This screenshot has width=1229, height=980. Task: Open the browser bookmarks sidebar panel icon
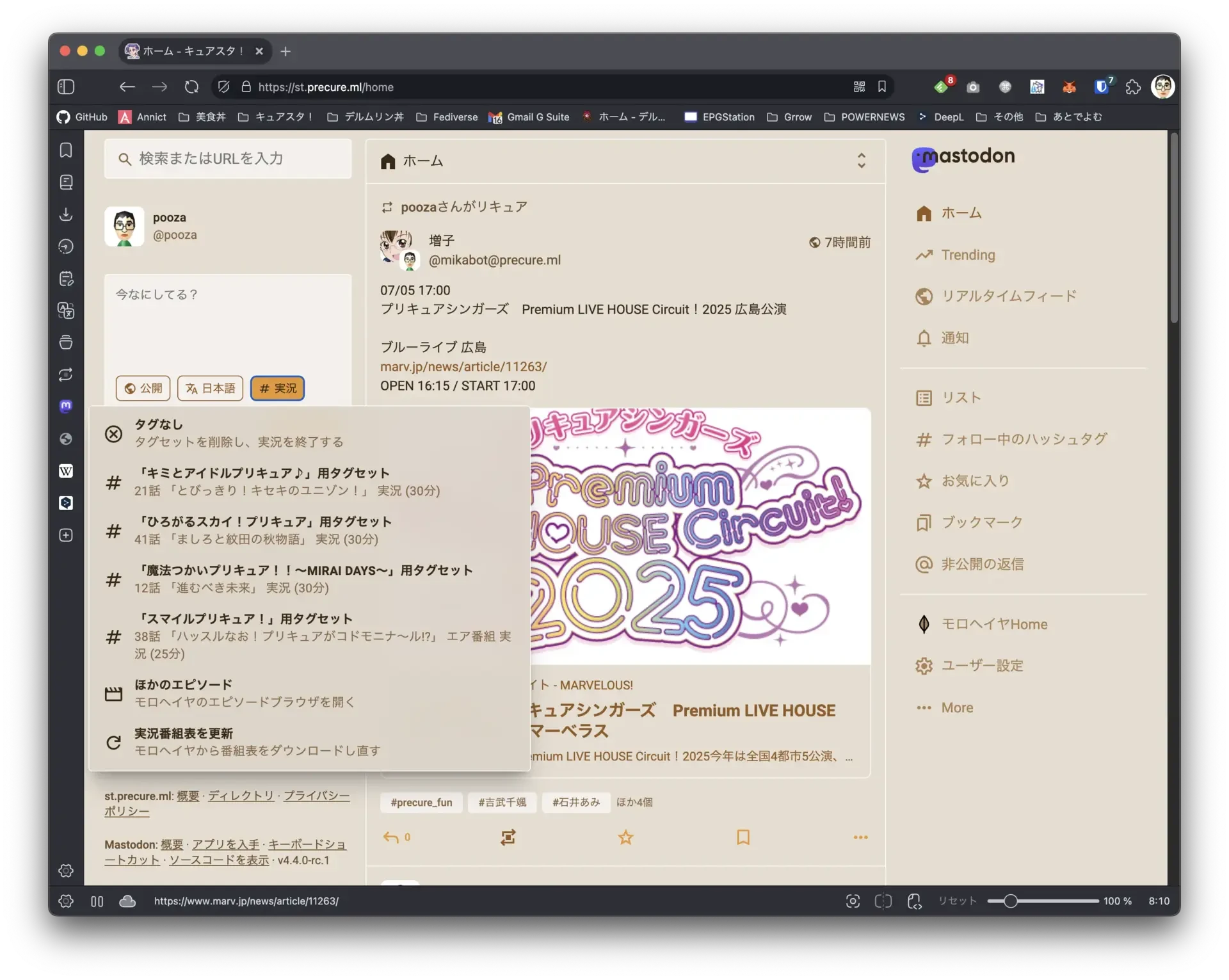(66, 150)
